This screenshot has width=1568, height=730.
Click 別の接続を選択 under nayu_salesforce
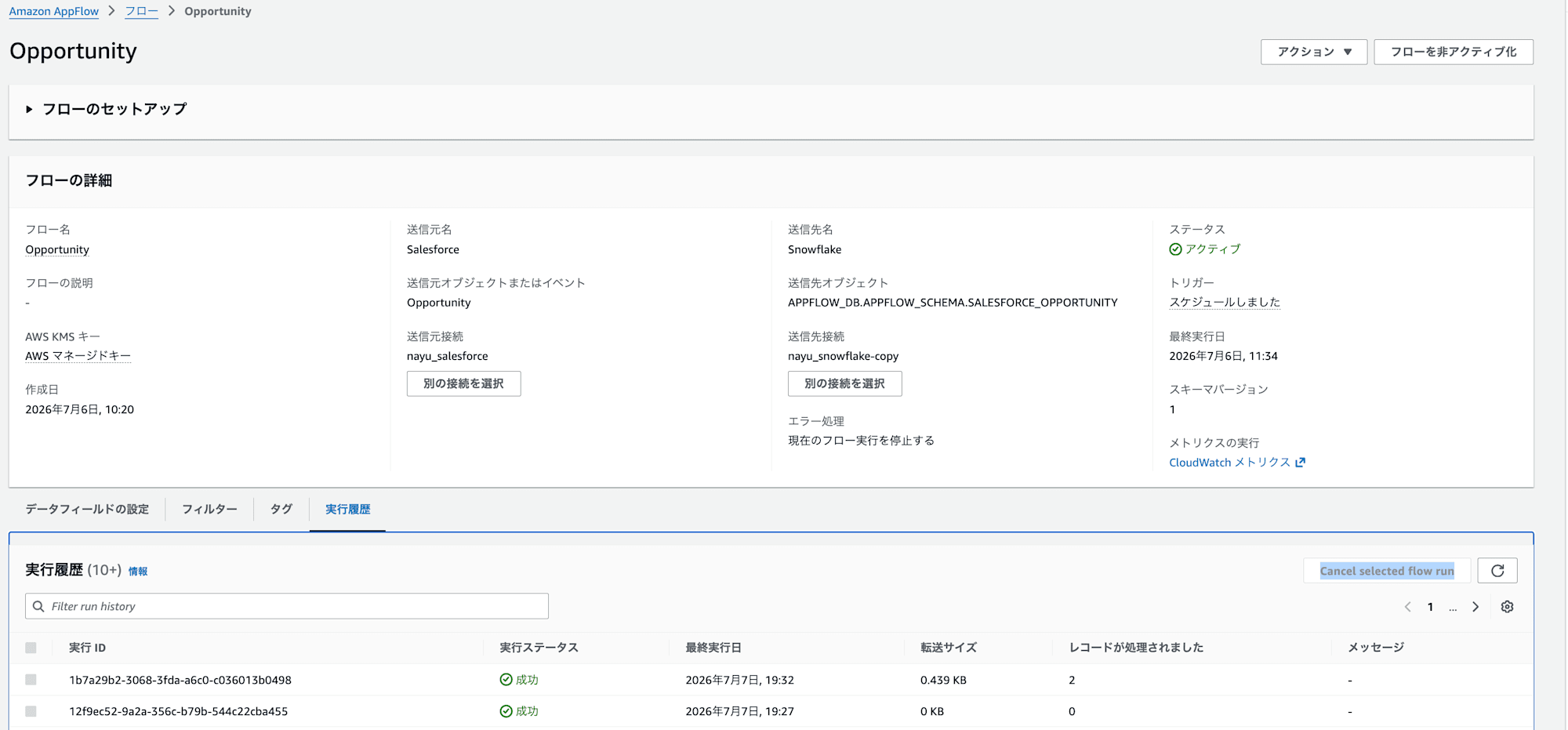(463, 383)
